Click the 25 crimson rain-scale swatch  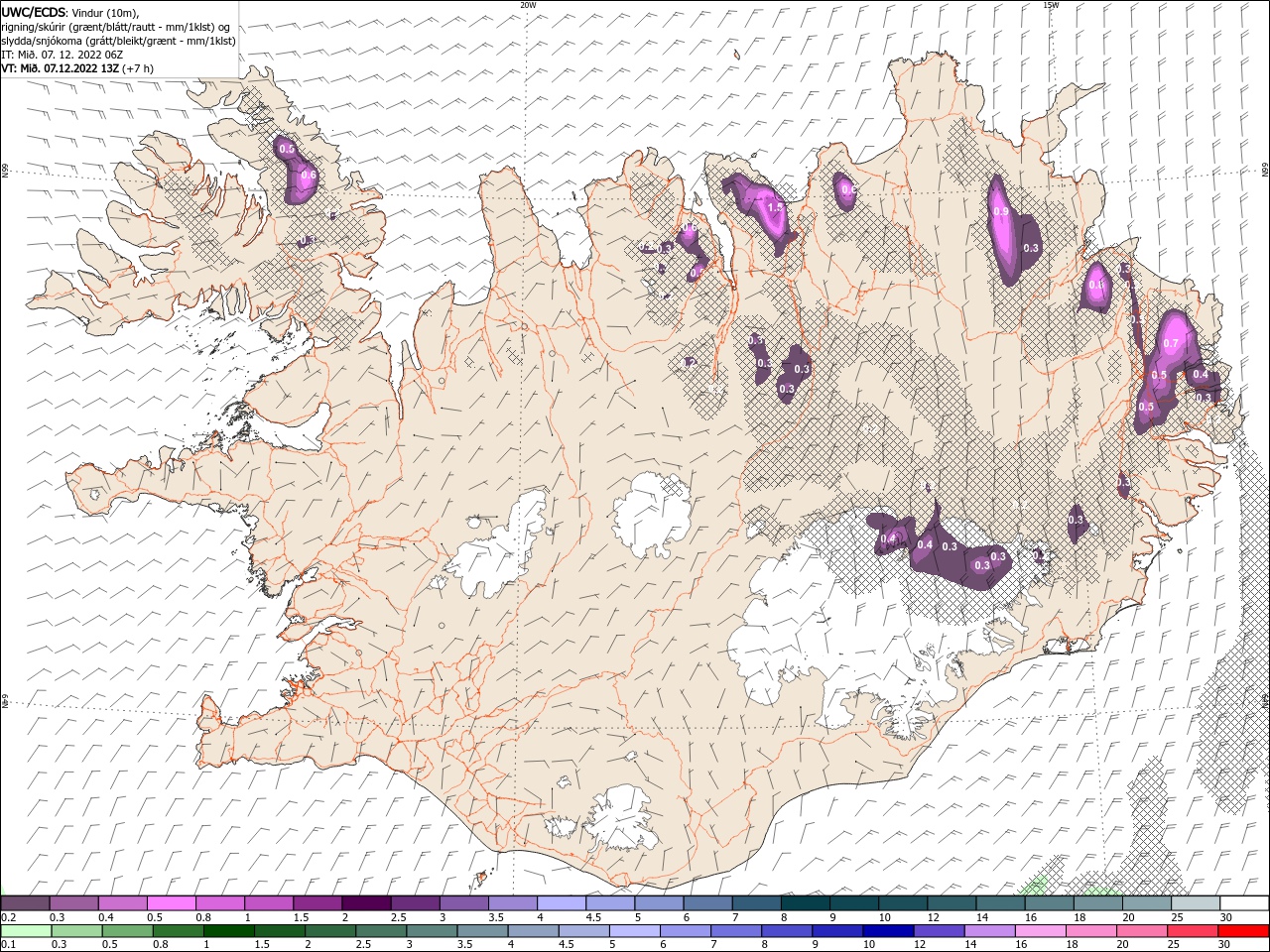click(x=1192, y=931)
